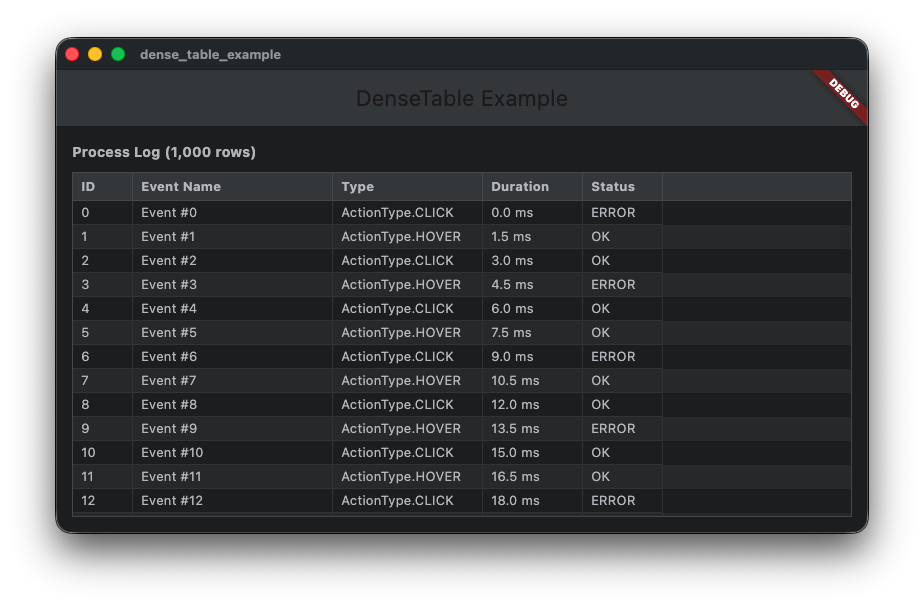Click the '13.5 ms' duration cell

pyautogui.click(x=532, y=429)
